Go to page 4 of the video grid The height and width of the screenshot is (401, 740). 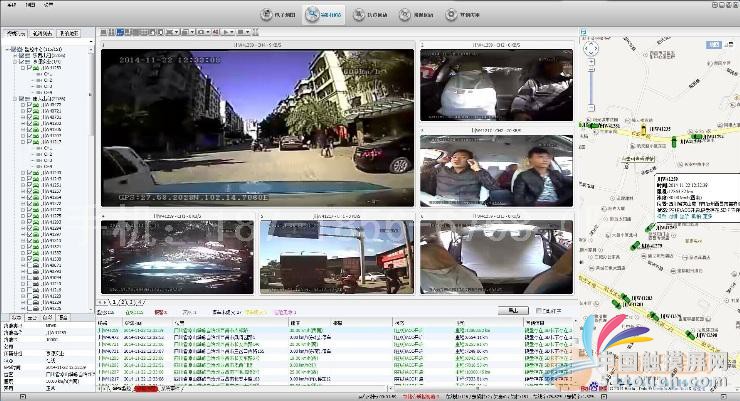(x=140, y=302)
